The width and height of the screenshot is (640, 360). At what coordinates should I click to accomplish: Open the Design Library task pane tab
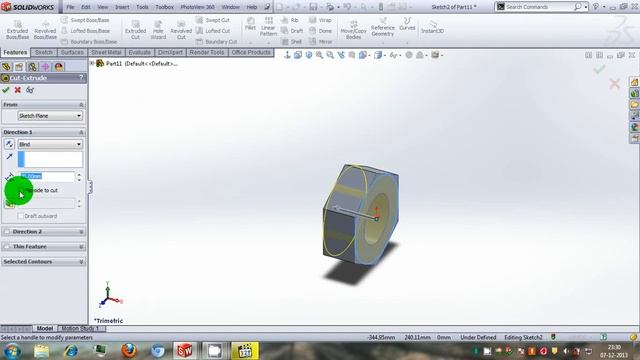coord(634,93)
